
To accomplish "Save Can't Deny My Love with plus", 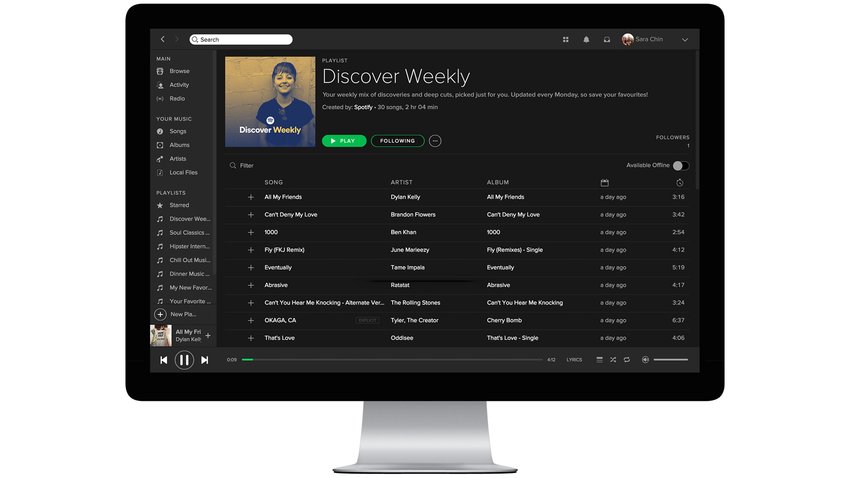I will (x=251, y=215).
